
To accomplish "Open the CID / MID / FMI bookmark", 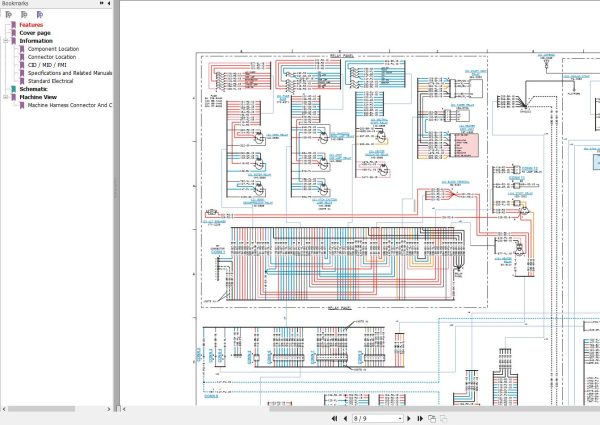I will click(47, 65).
